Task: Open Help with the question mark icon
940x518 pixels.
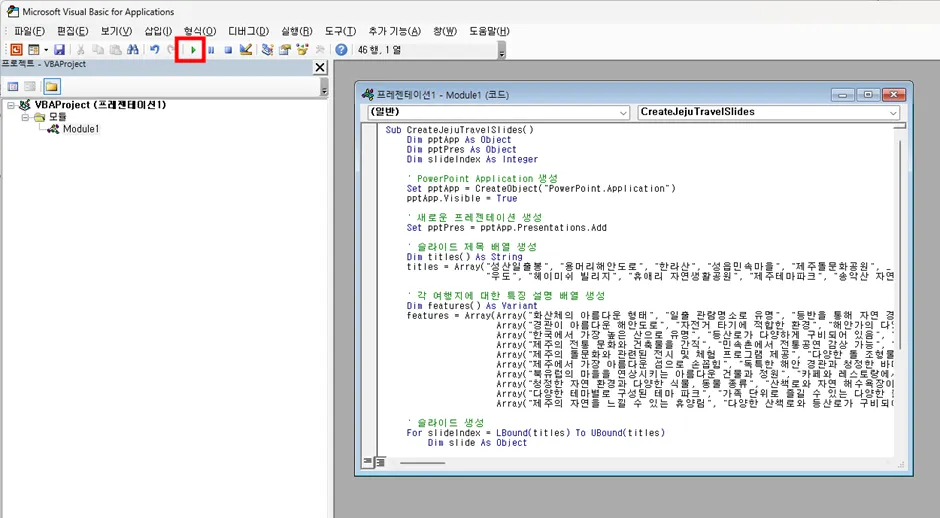Action: pos(341,49)
